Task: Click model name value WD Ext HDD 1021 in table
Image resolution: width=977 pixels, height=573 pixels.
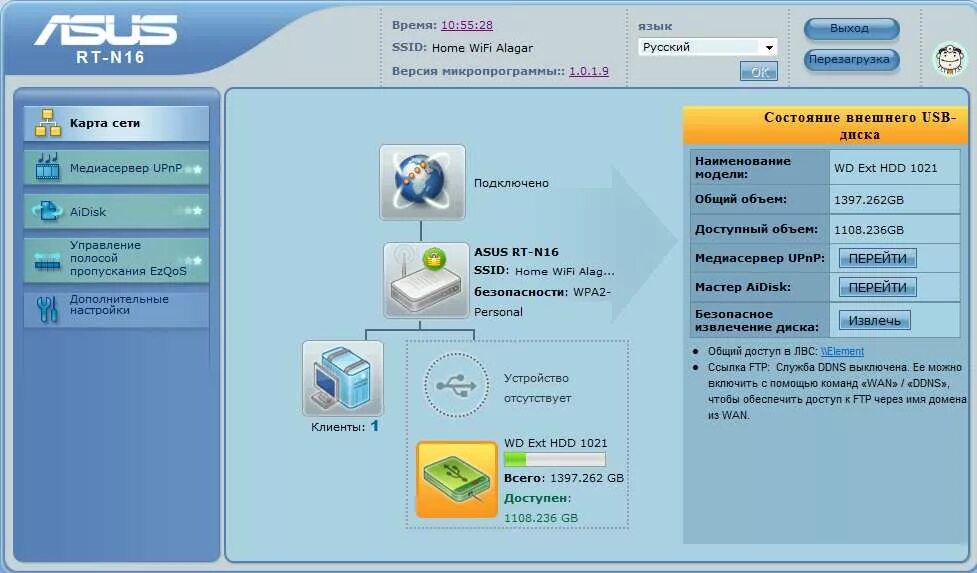Action: point(885,168)
